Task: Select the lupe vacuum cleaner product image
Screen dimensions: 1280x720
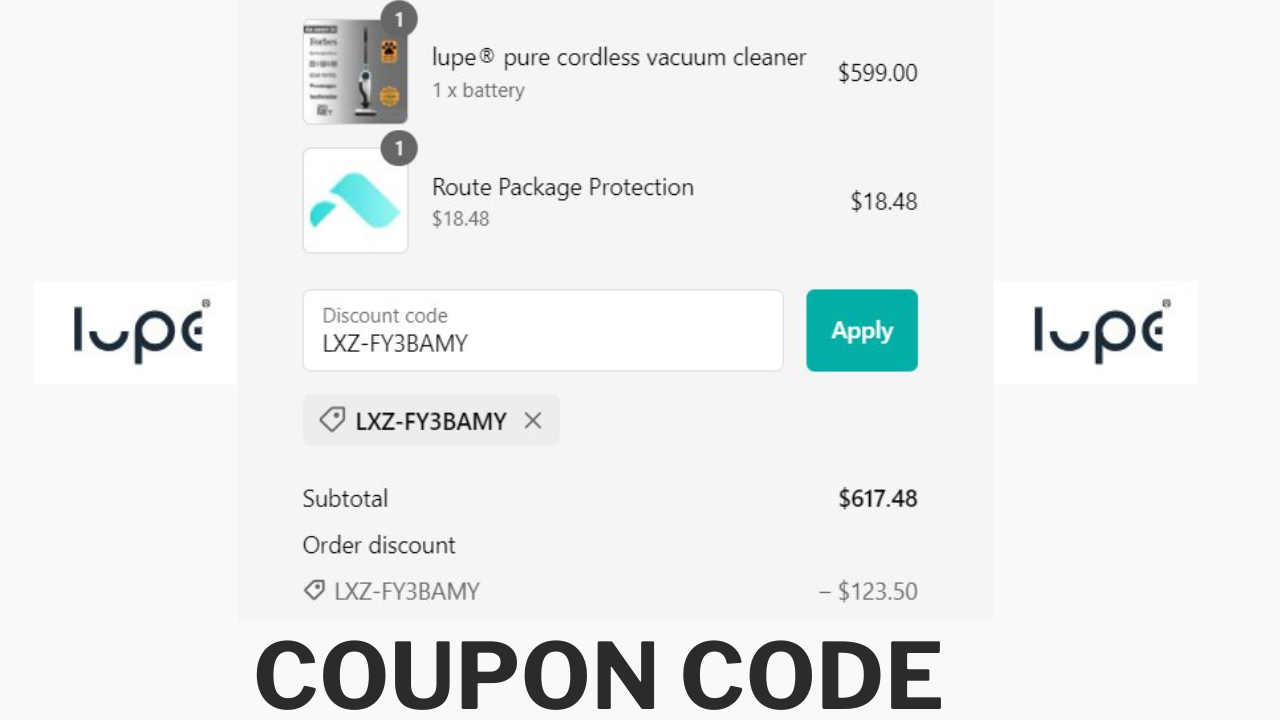Action: click(355, 70)
